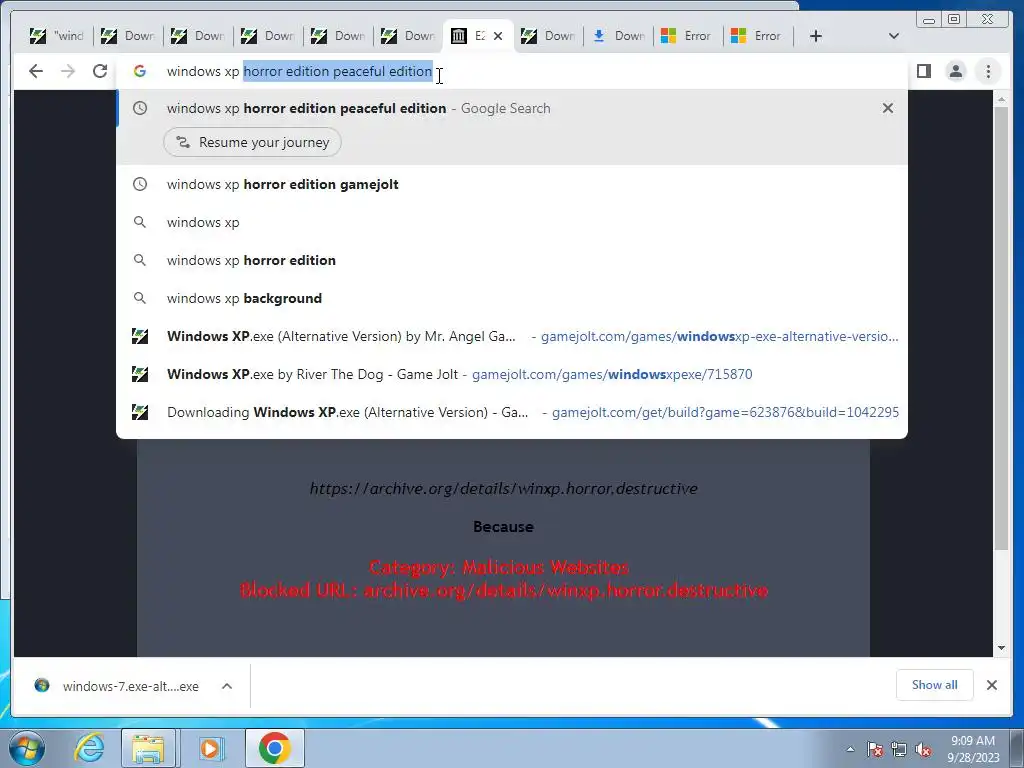Reload the current page
The width and height of the screenshot is (1024, 768).
pos(100,71)
